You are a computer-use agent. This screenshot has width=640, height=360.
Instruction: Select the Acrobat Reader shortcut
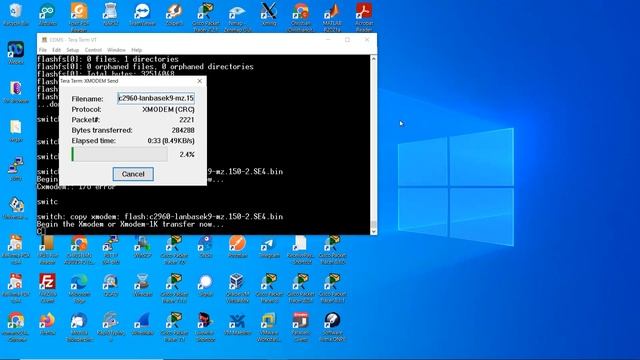[364, 16]
